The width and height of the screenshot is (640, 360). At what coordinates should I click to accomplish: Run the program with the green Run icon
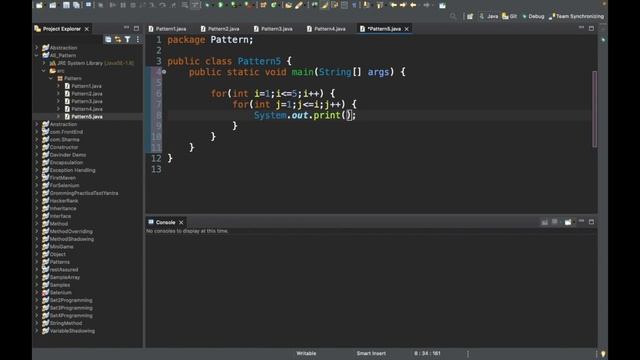[x=221, y=5]
